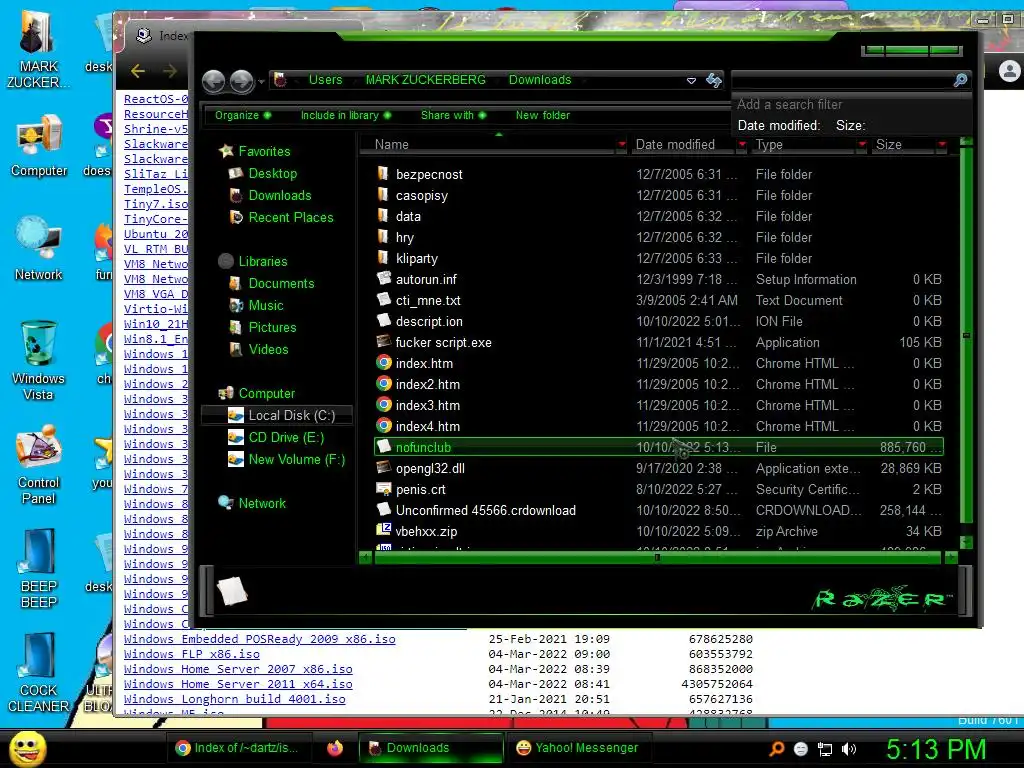The height and width of the screenshot is (768, 1024).
Task: Select the nofunclub file row
Action: pyautogui.click(x=659, y=447)
